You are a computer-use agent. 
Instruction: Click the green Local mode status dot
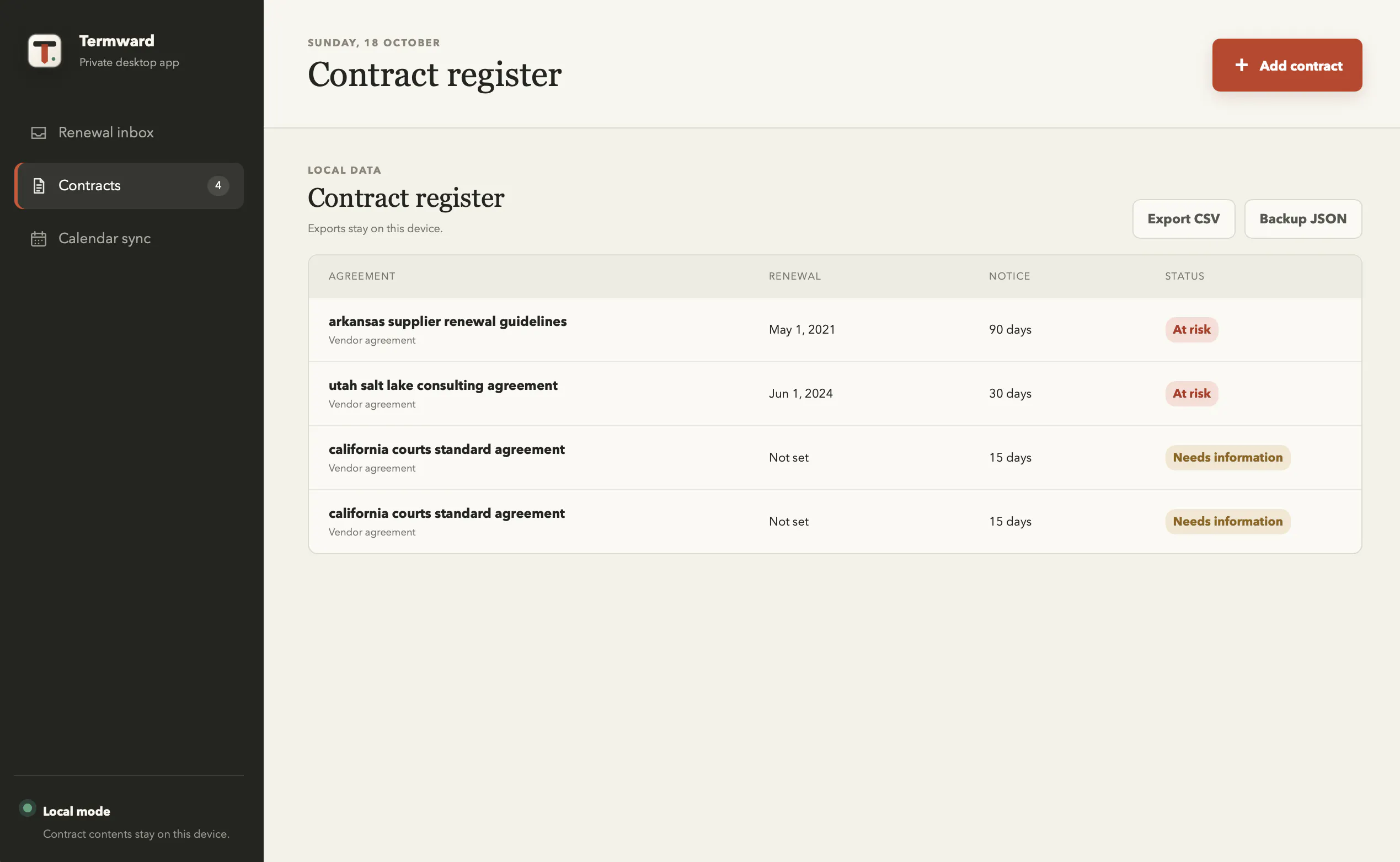(28, 808)
